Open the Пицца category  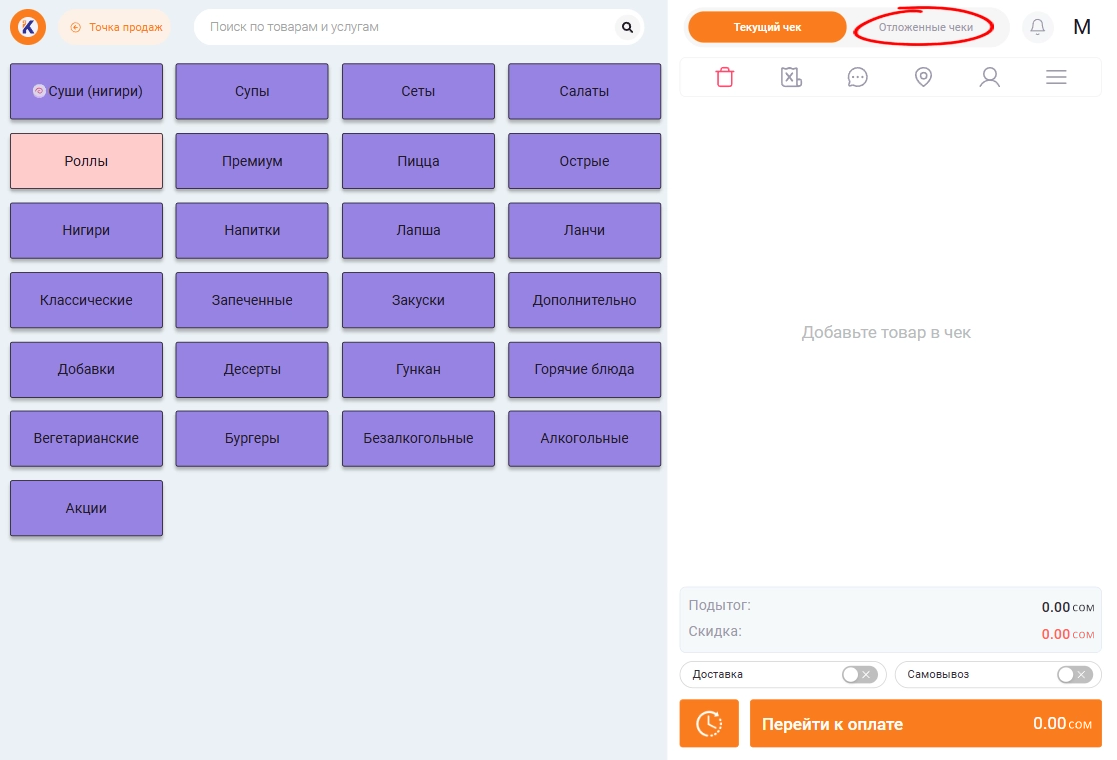tap(418, 161)
